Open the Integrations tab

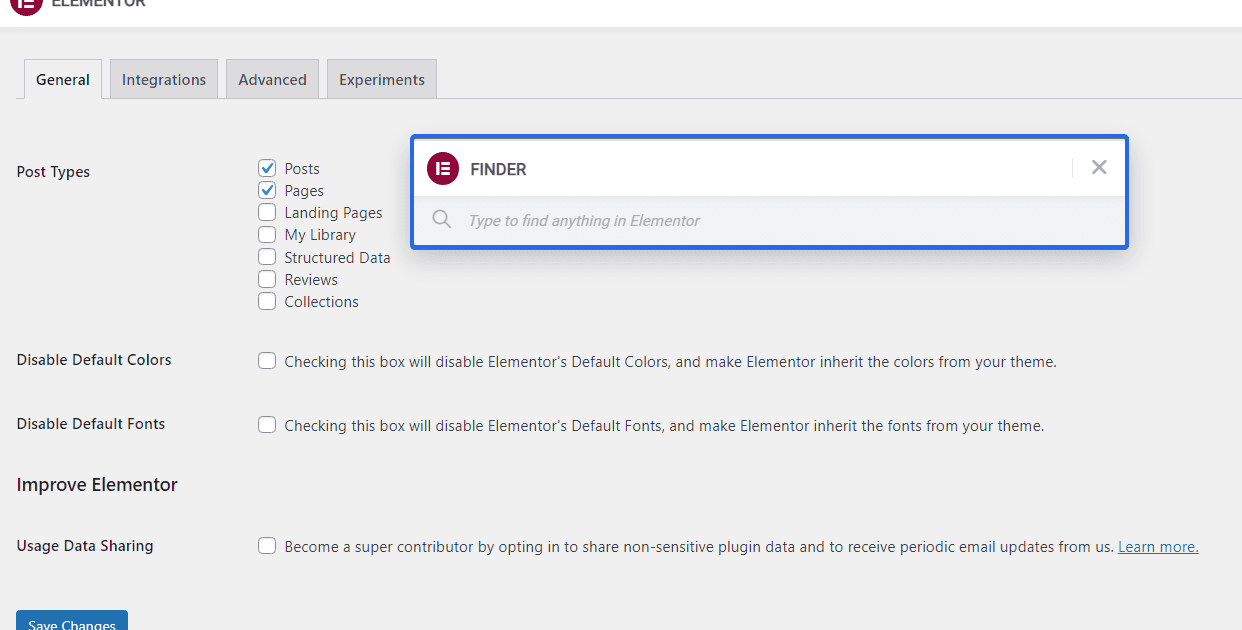(164, 79)
